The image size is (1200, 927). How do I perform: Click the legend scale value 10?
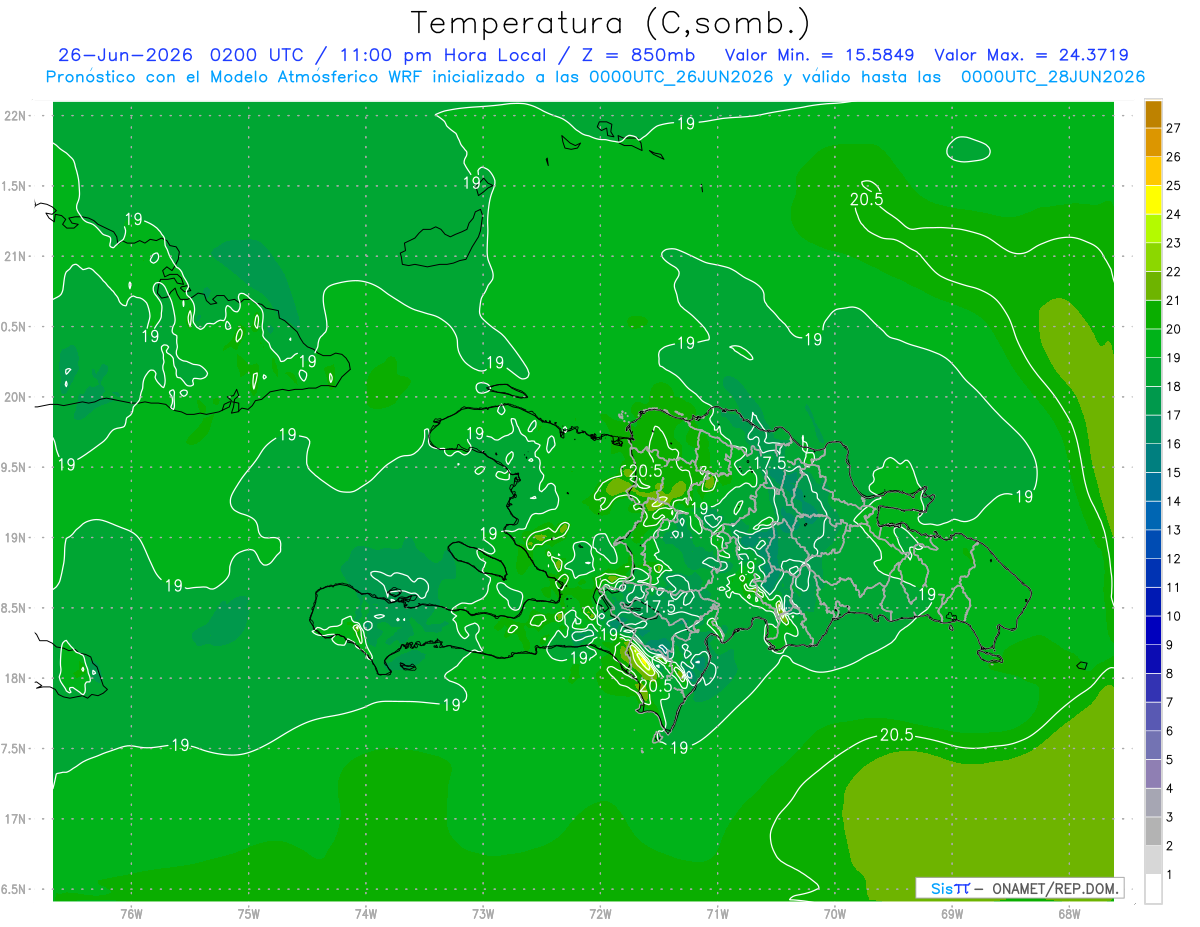1174,616
